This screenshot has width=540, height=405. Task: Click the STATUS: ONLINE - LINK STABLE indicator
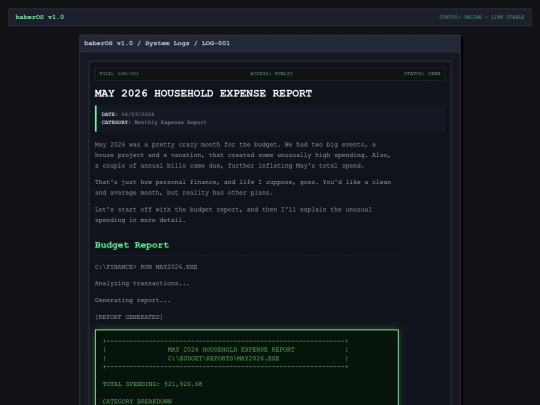(x=481, y=17)
